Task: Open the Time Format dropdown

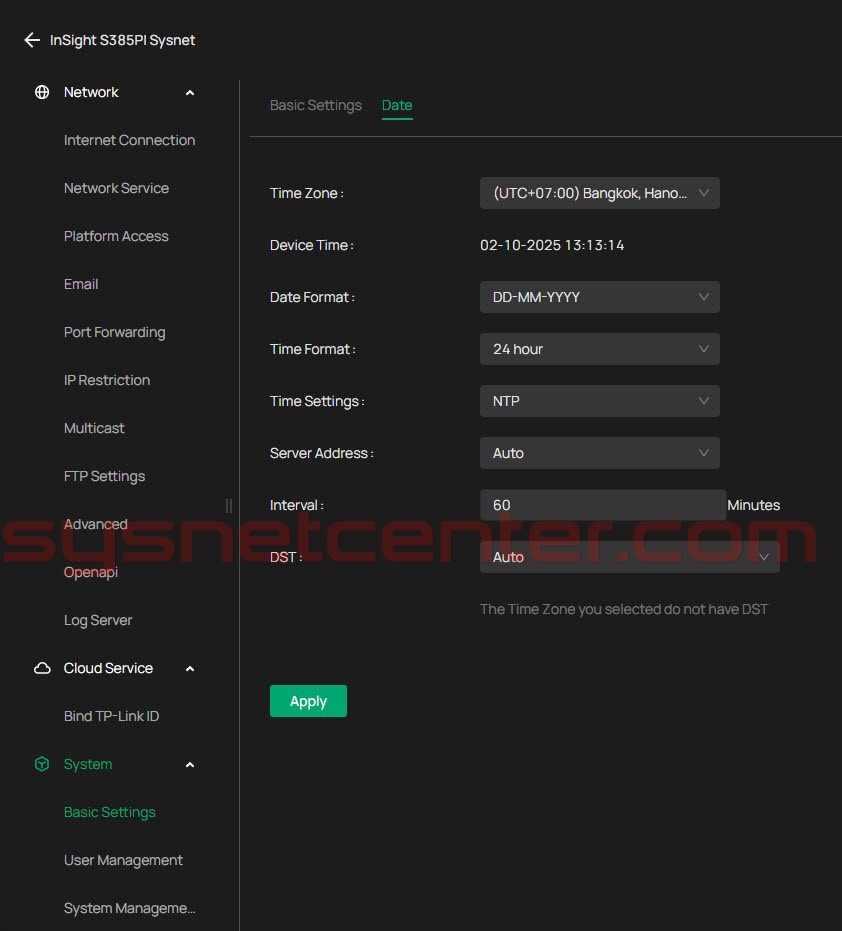Action: 599,349
